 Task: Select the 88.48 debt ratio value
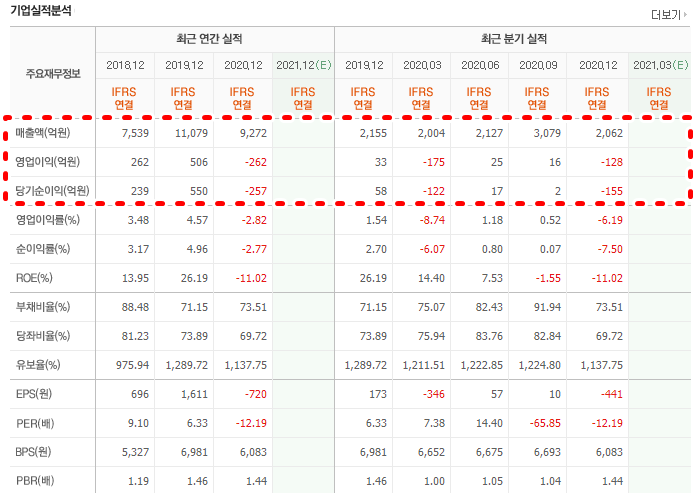click(135, 307)
